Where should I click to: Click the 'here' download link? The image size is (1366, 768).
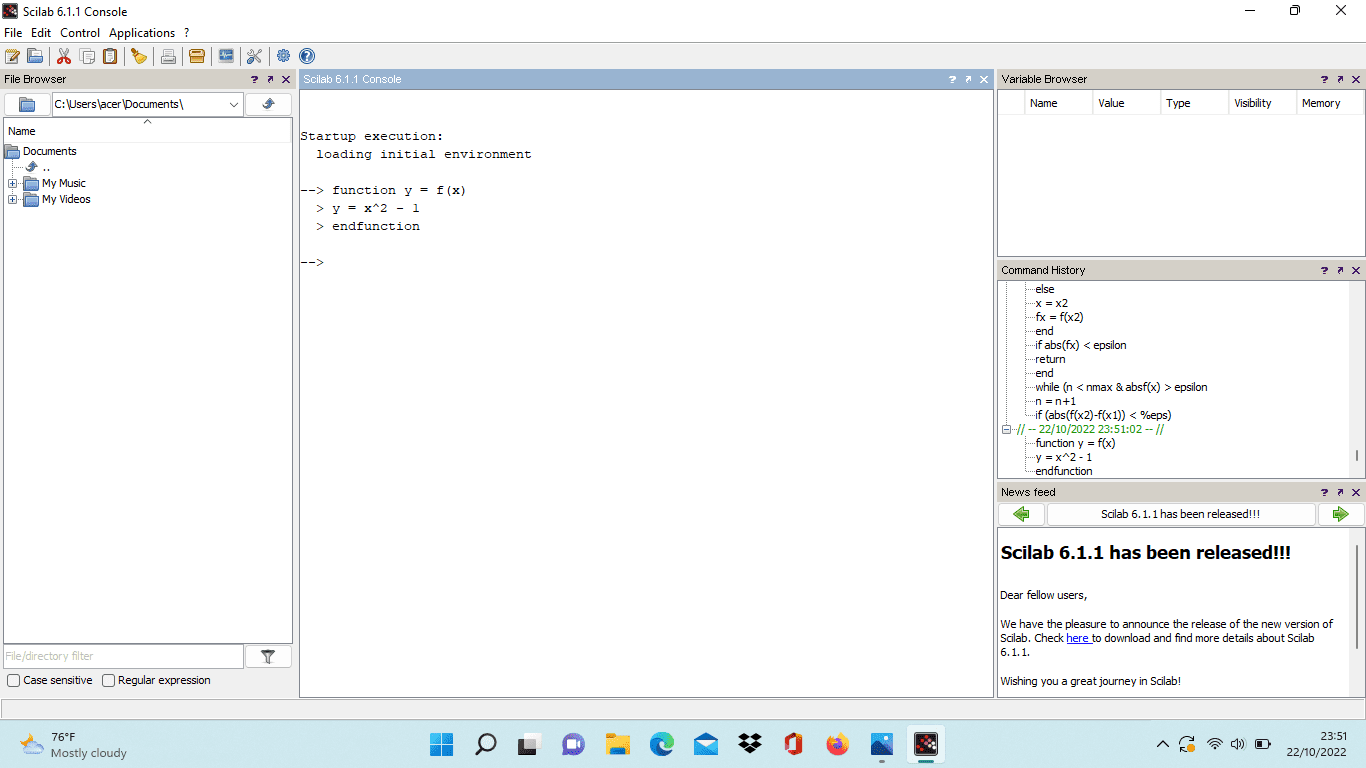(x=1078, y=638)
